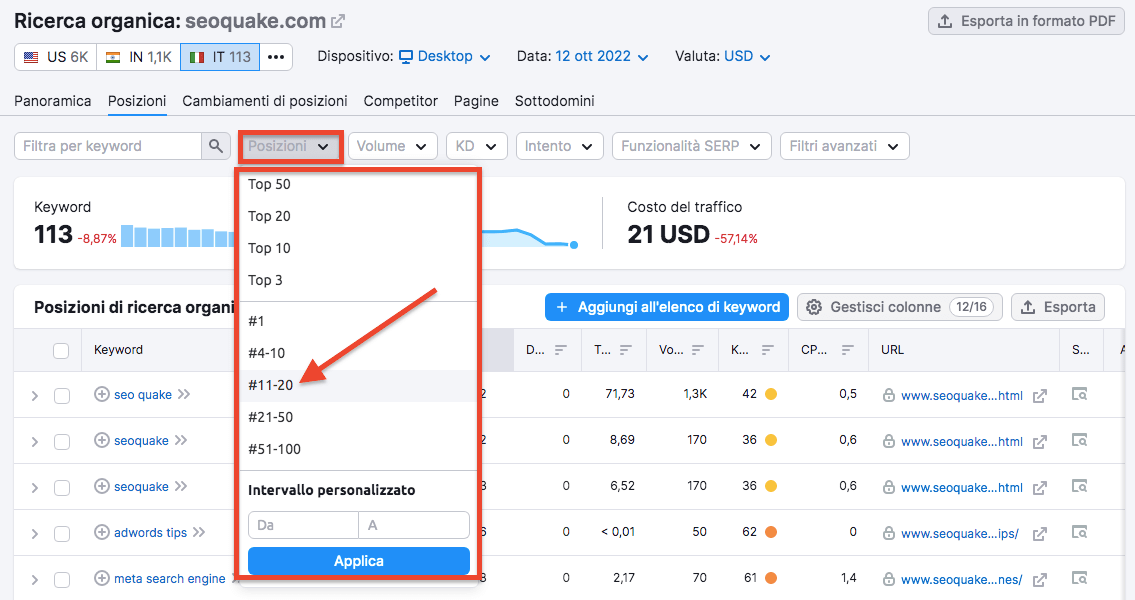Viewport: 1135px width, 600px height.
Task: Click the sort icon in the Vo... column header
Action: coord(697,350)
